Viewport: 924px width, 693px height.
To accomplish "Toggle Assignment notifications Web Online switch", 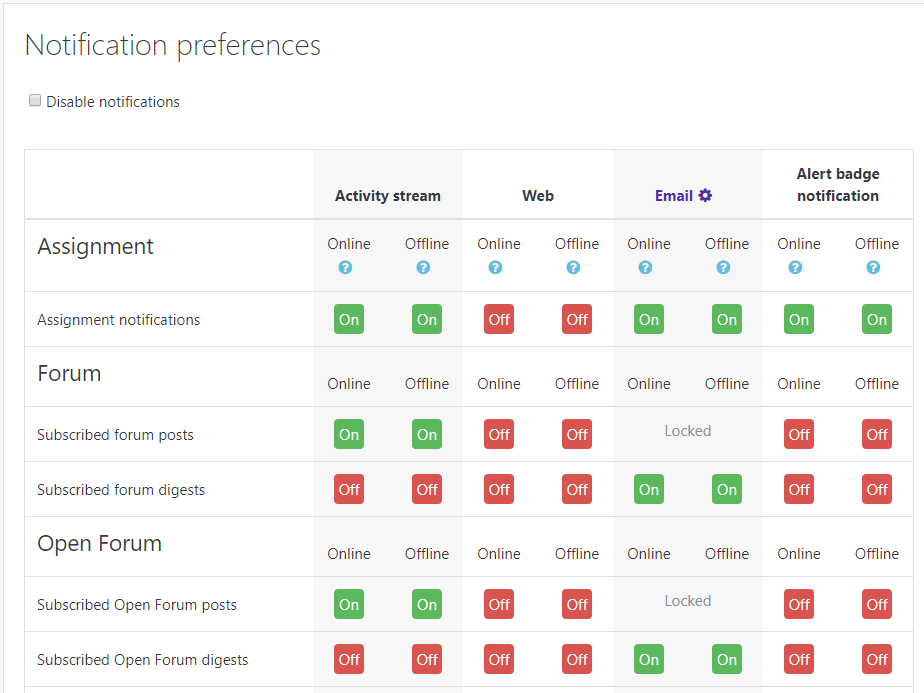I will pyautogui.click(x=499, y=320).
